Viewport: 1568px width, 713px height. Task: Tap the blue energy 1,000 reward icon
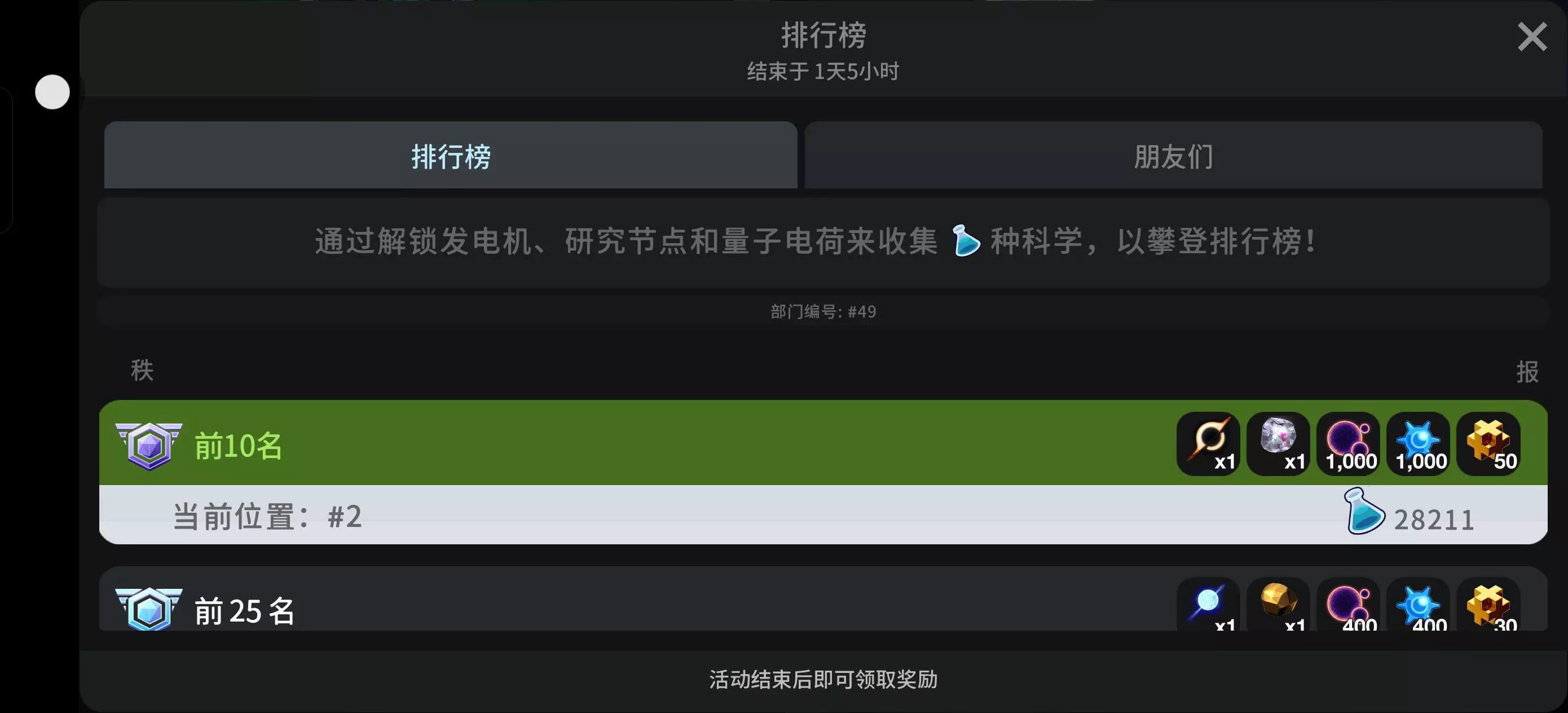(x=1419, y=444)
